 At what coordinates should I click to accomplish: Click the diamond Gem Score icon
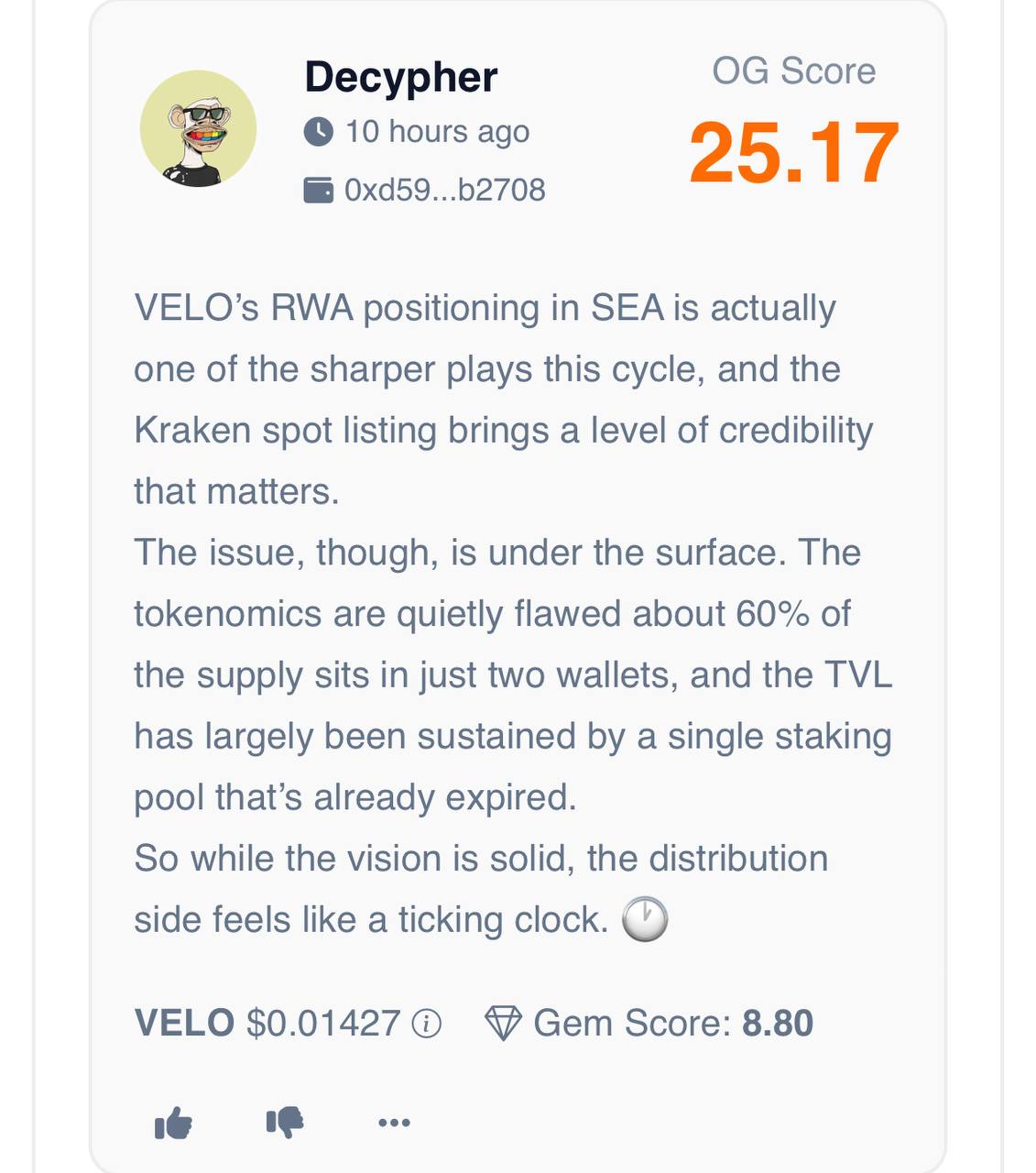[502, 1023]
